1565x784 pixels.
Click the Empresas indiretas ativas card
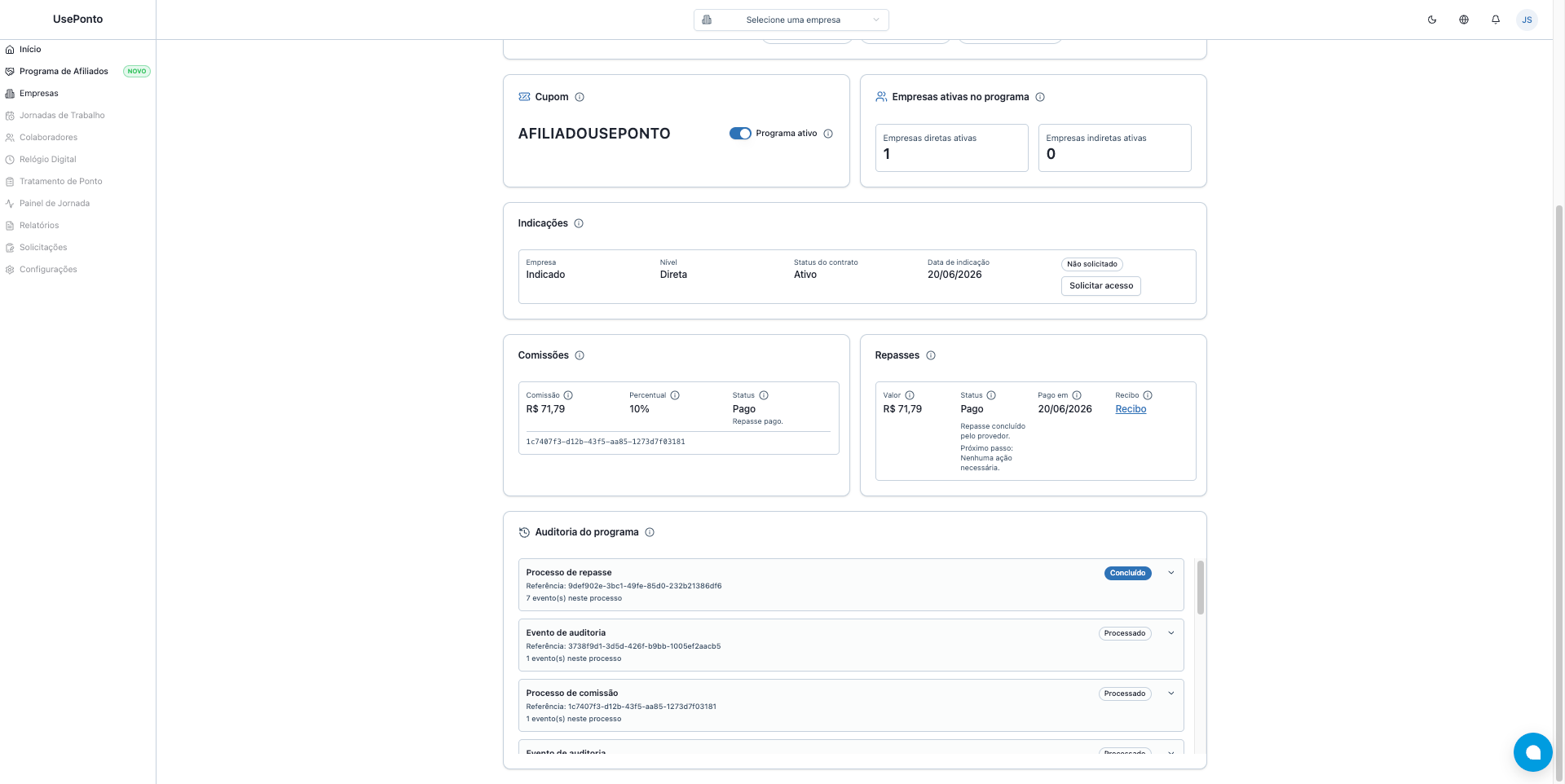1114,148
